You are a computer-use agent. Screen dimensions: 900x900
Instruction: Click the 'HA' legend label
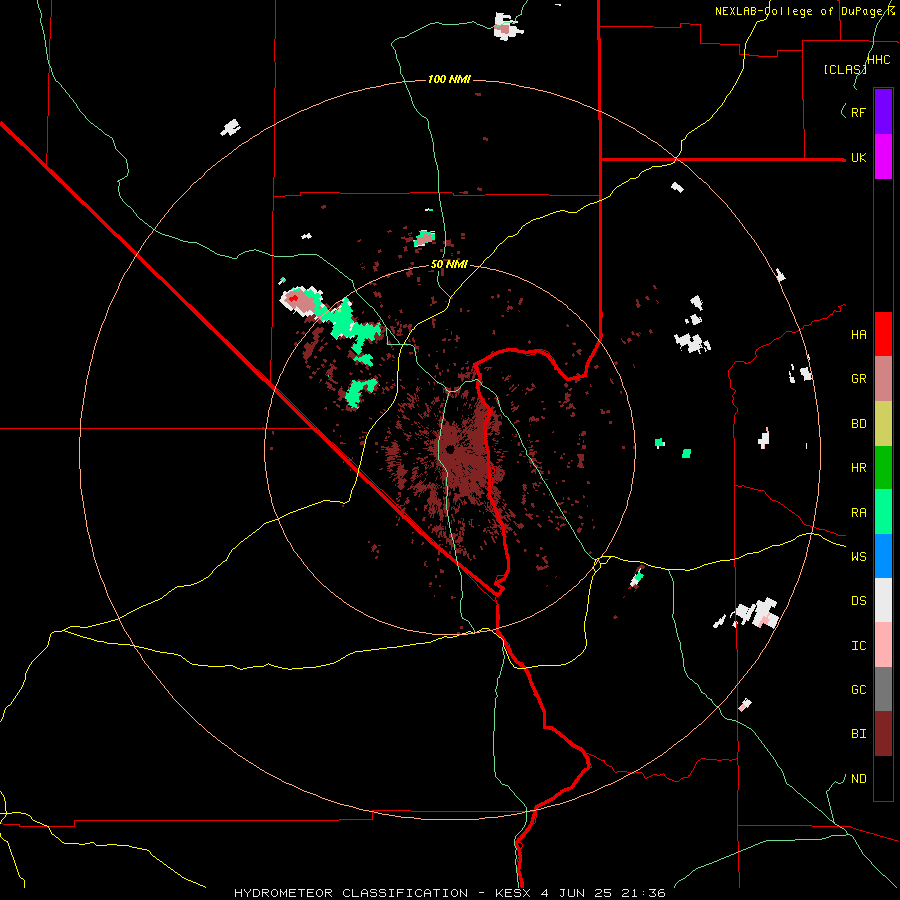pos(858,335)
